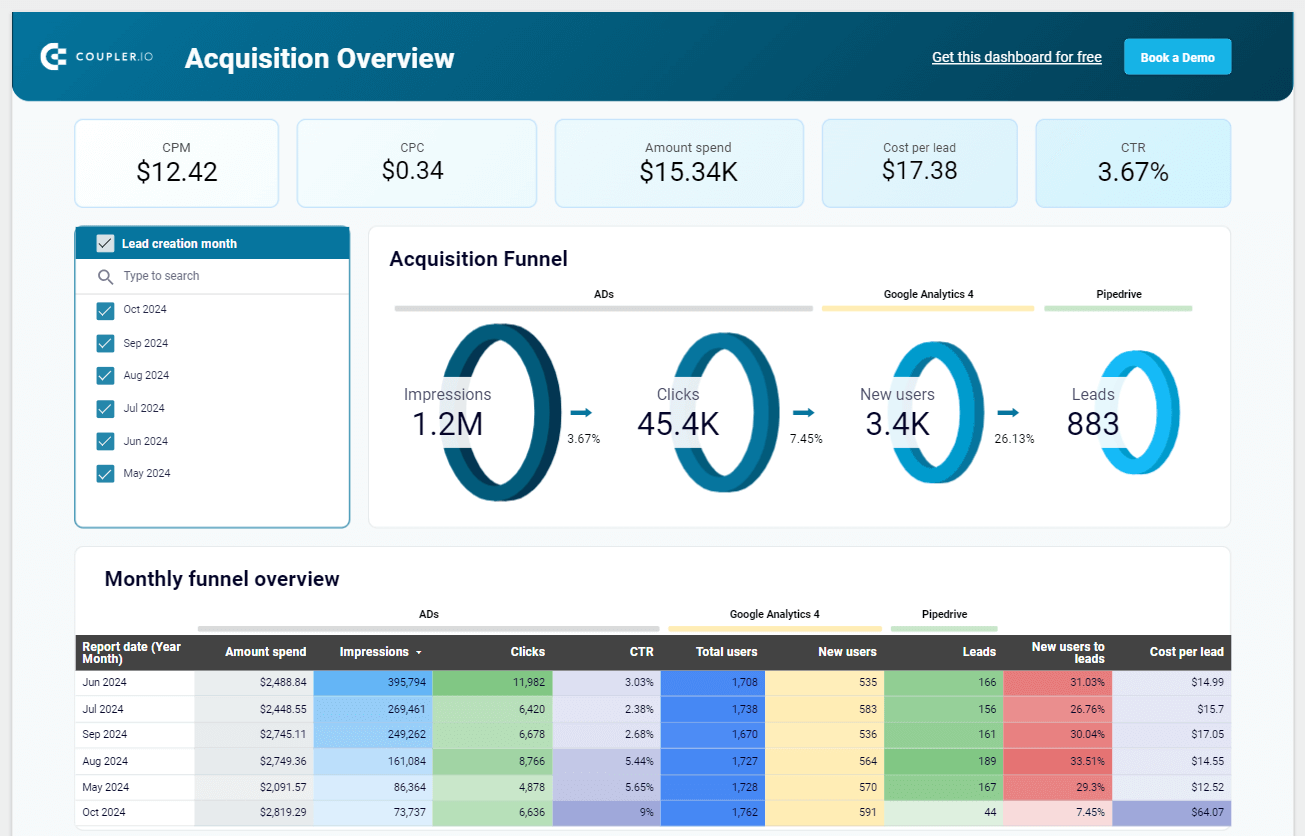Click the Impressions column sort arrow
This screenshot has height=836, width=1305.
(419, 653)
